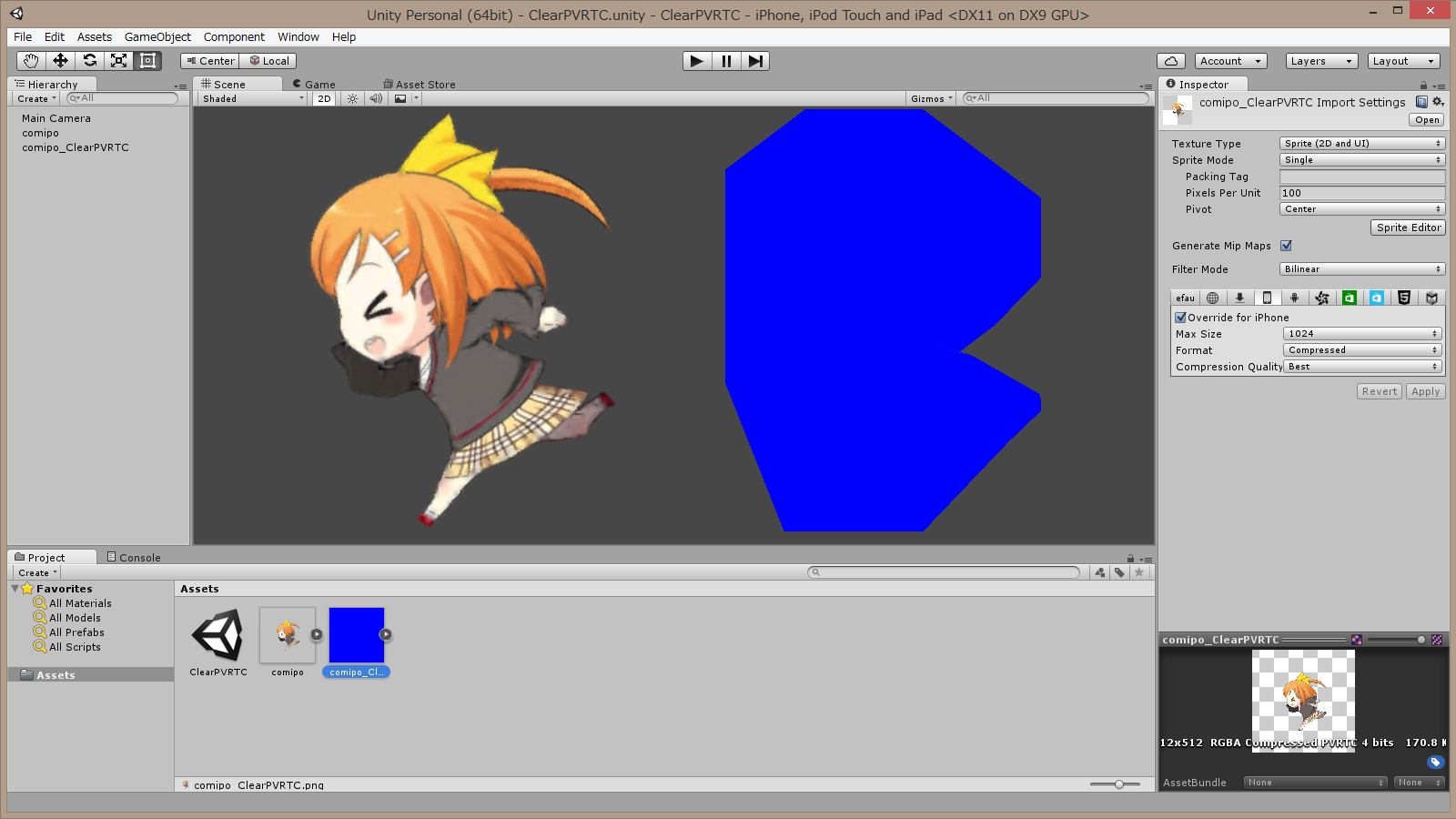
Task: Toggle Center pivot mode button
Action: point(209,61)
